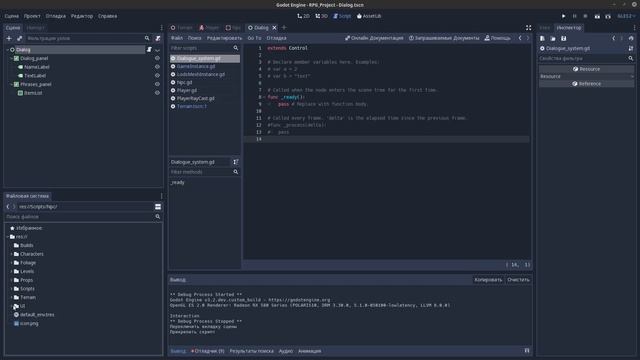Click the instance scene link icon
Image resolution: width=640 pixels, height=360 pixels.
coord(19,38)
